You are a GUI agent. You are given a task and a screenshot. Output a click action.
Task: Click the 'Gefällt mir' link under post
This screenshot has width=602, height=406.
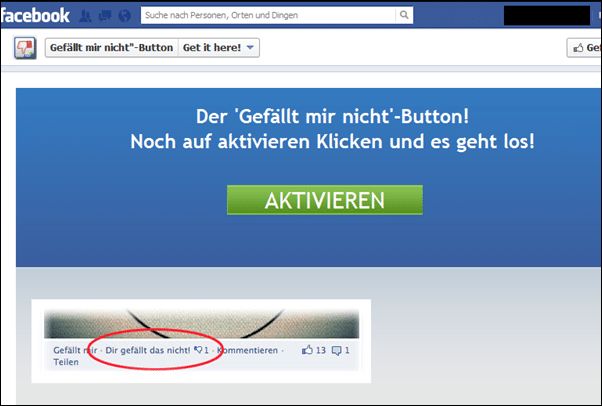[75, 350]
